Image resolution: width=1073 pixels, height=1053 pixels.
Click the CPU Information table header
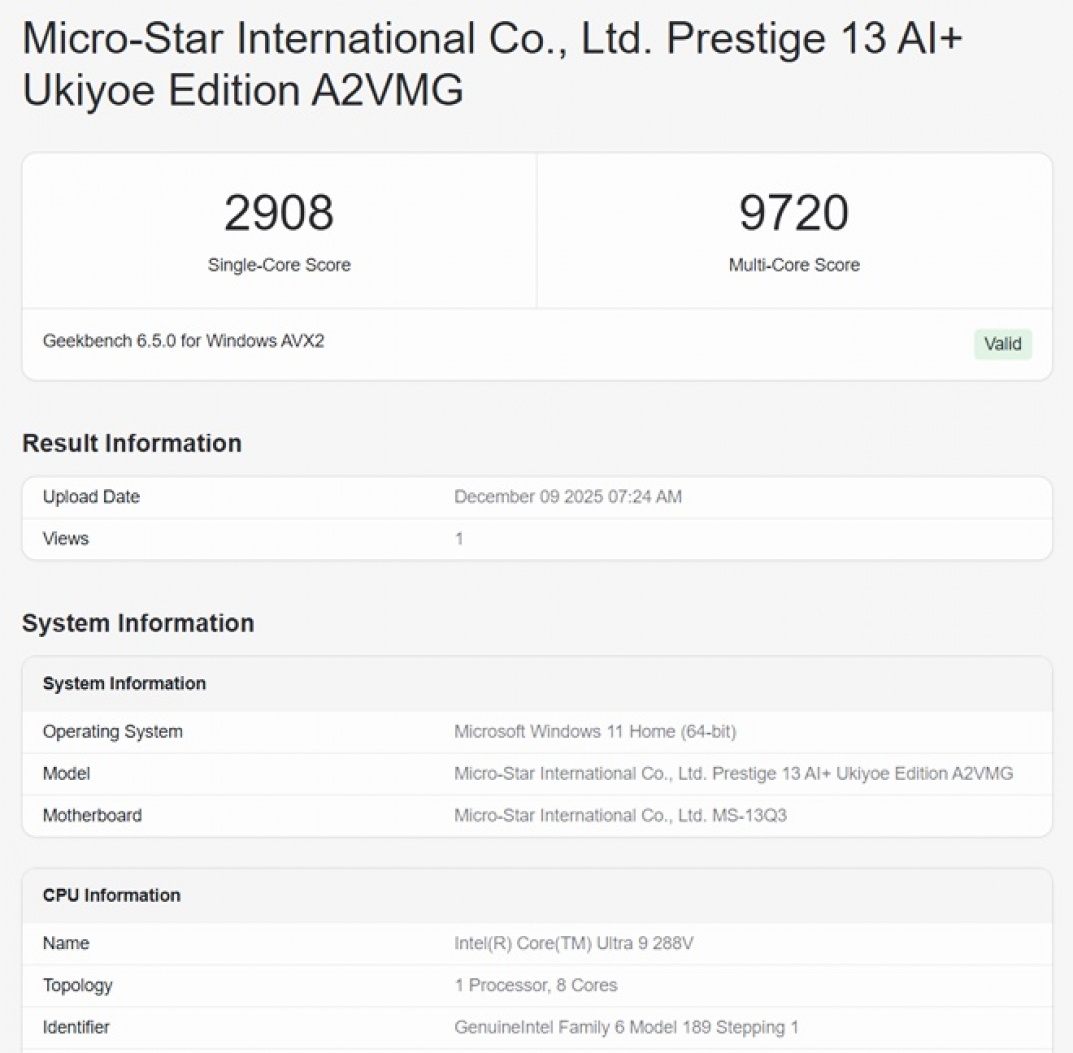[x=111, y=896]
